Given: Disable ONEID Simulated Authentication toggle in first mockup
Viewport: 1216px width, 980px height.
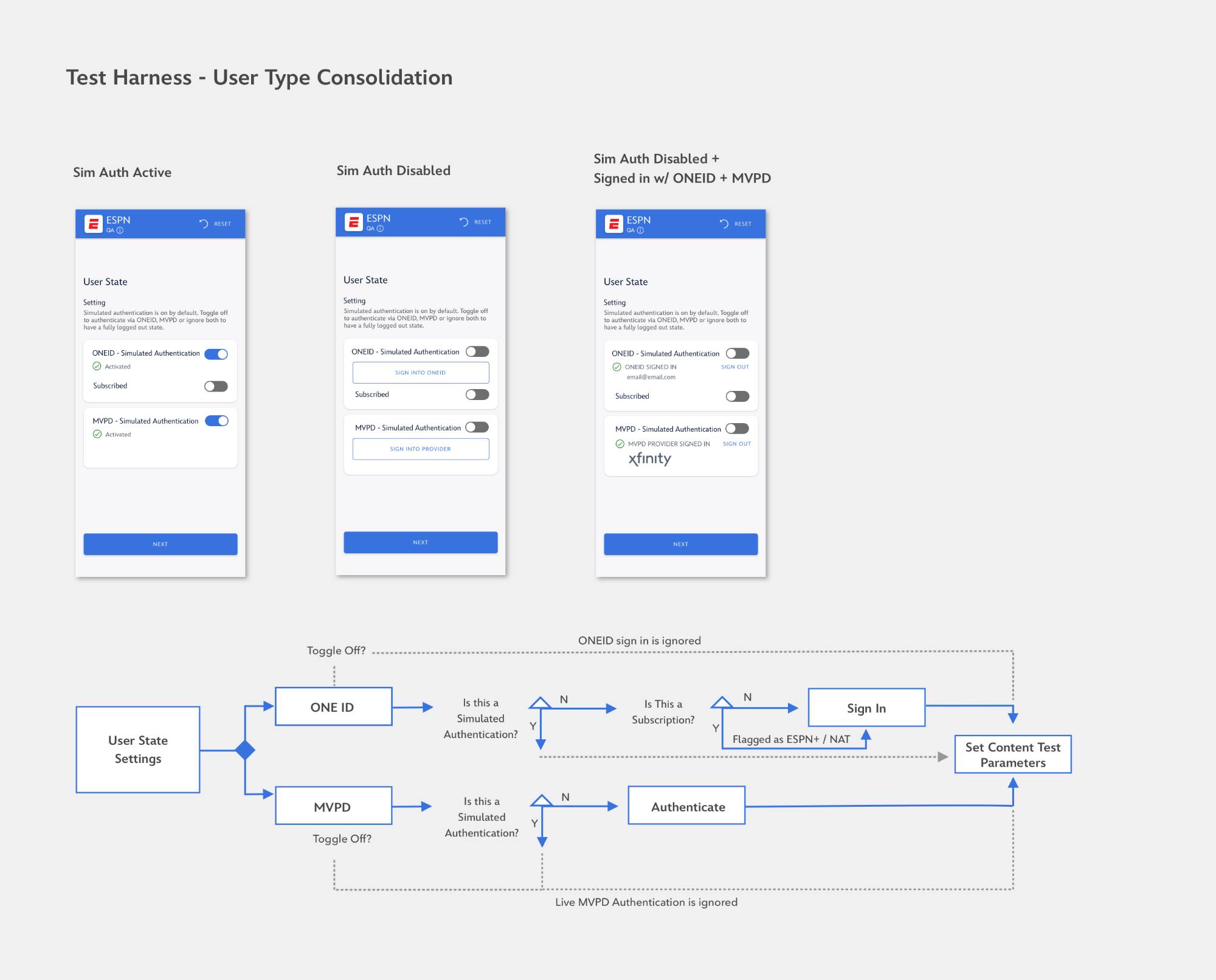Looking at the screenshot, I should 216,354.
